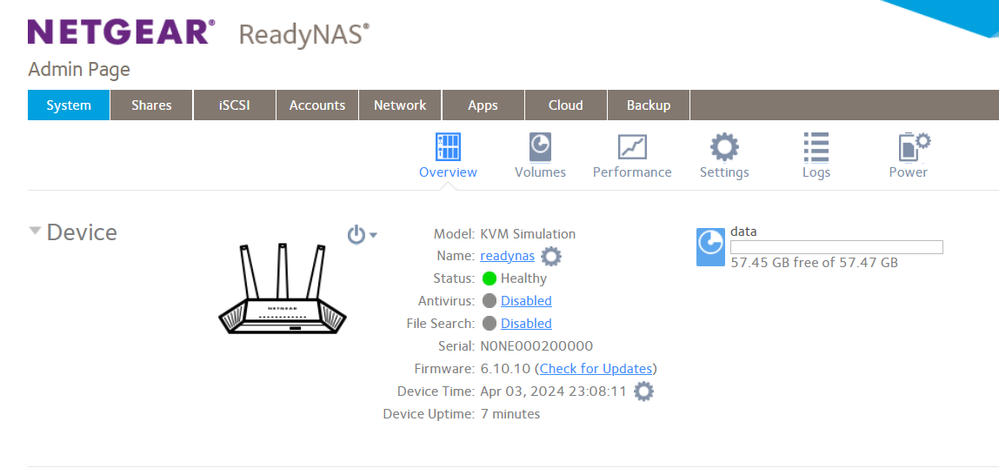This screenshot has width=999, height=470.
Task: Click the NETGEAR logo
Action: click(121, 32)
